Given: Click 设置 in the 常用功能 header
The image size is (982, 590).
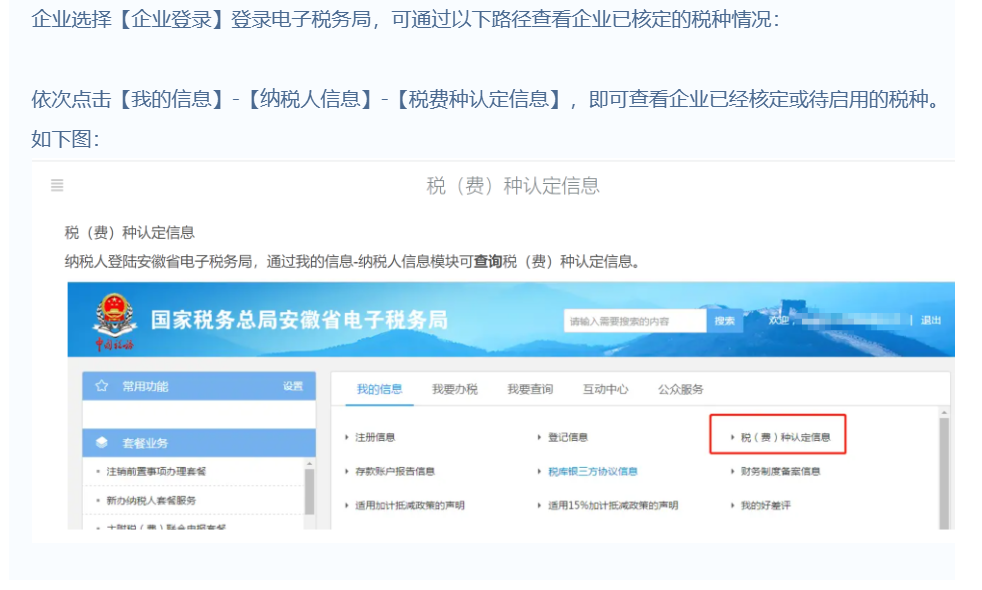Looking at the screenshot, I should click(x=292, y=386).
